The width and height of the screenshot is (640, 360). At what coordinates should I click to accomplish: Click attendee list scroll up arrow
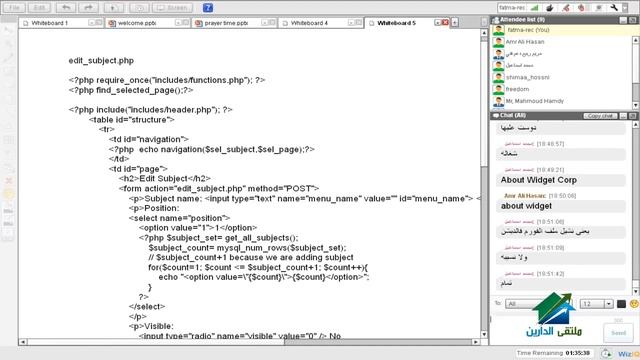[x=636, y=40]
